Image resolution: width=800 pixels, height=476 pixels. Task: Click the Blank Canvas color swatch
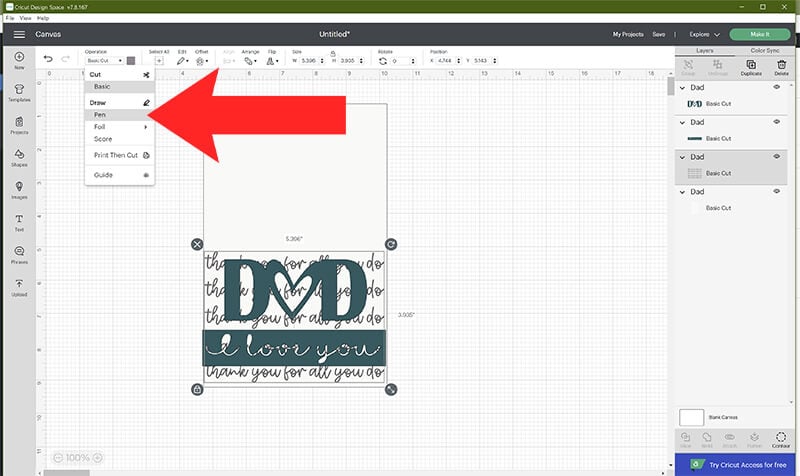tap(691, 417)
